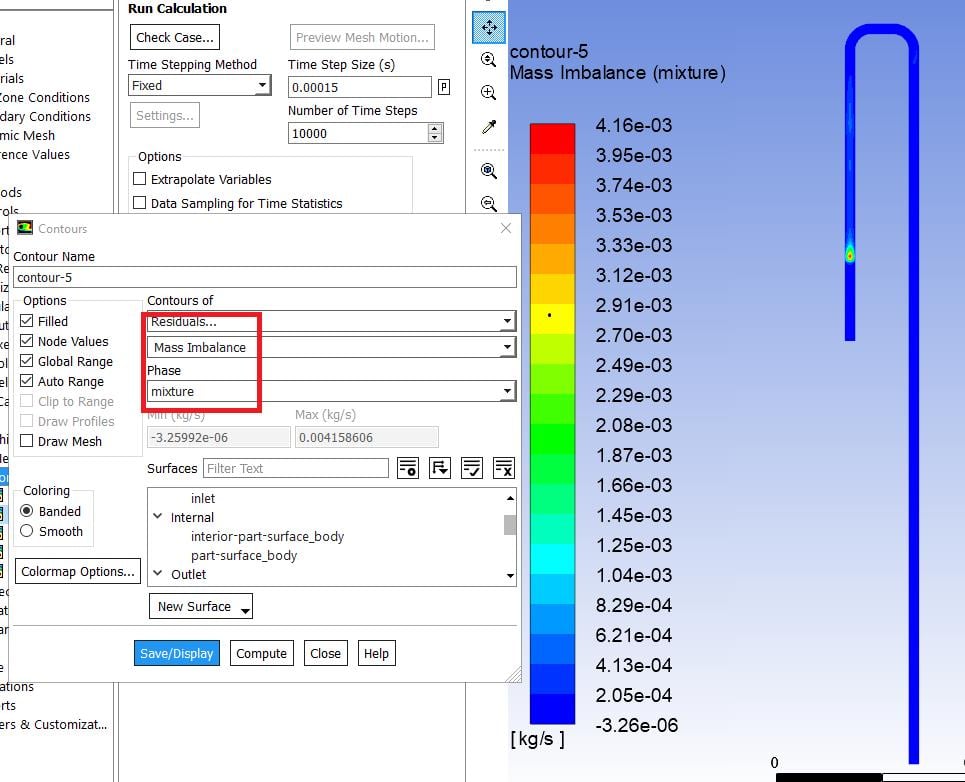
Task: Click the Time Step Size field
Action: (x=359, y=87)
